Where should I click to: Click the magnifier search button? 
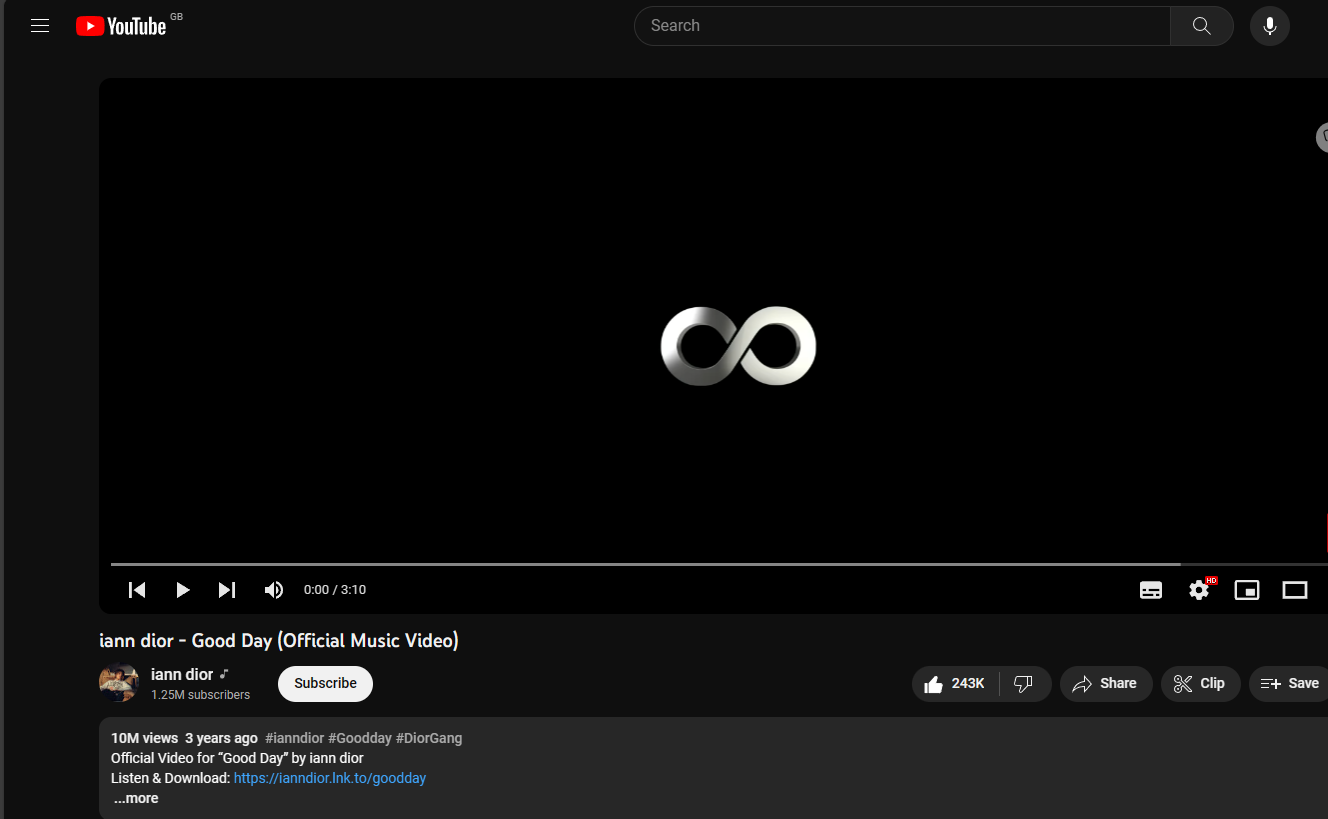coord(1202,26)
